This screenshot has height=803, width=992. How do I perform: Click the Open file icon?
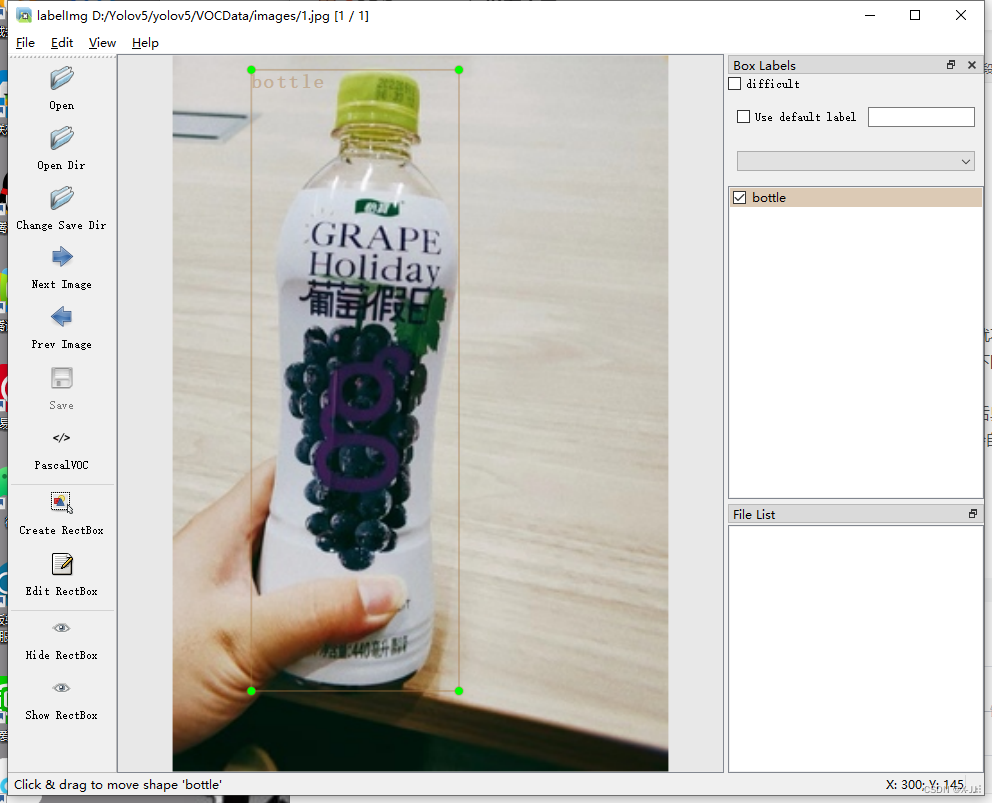click(61, 78)
